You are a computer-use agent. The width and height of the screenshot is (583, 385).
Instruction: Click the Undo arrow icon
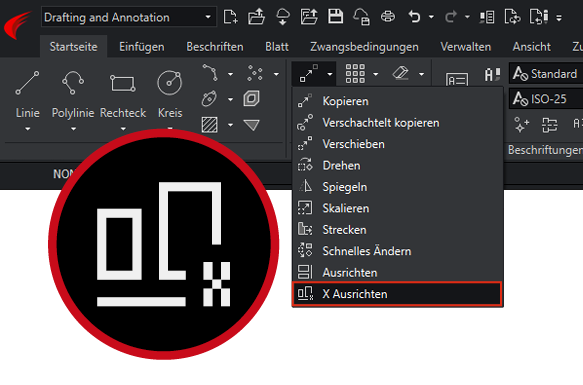[414, 17]
